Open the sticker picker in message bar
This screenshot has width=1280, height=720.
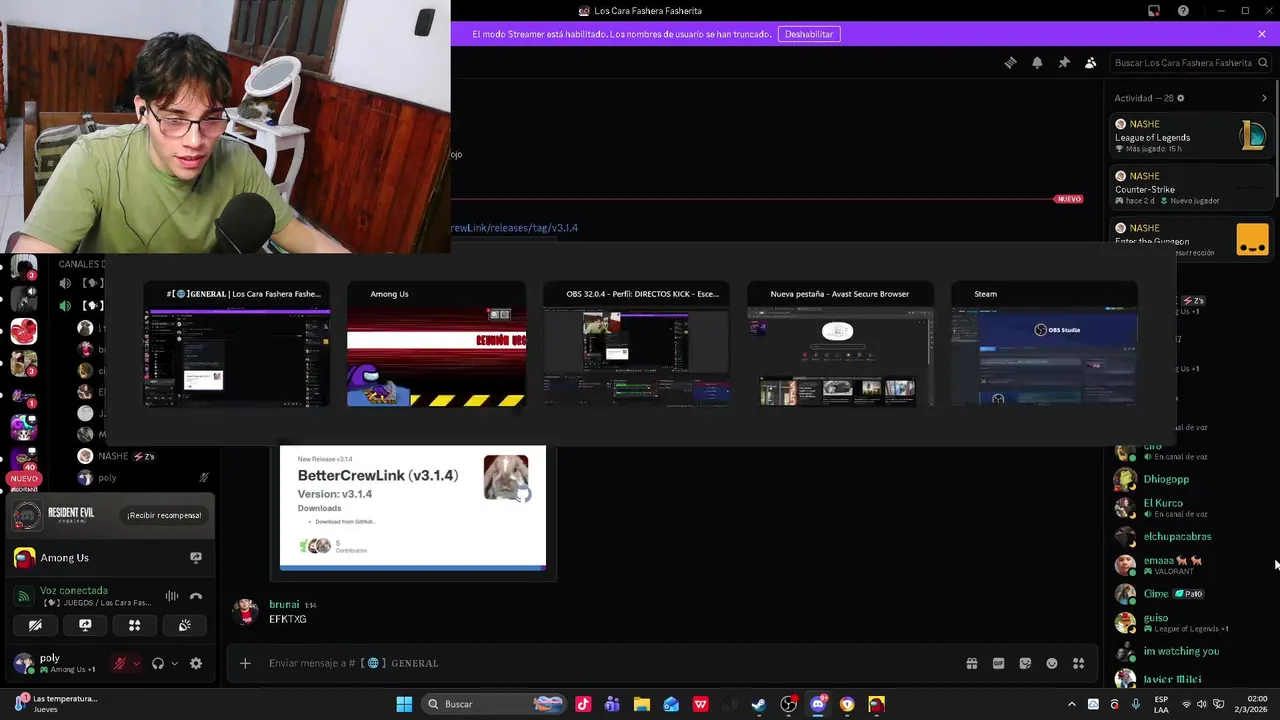[1025, 663]
